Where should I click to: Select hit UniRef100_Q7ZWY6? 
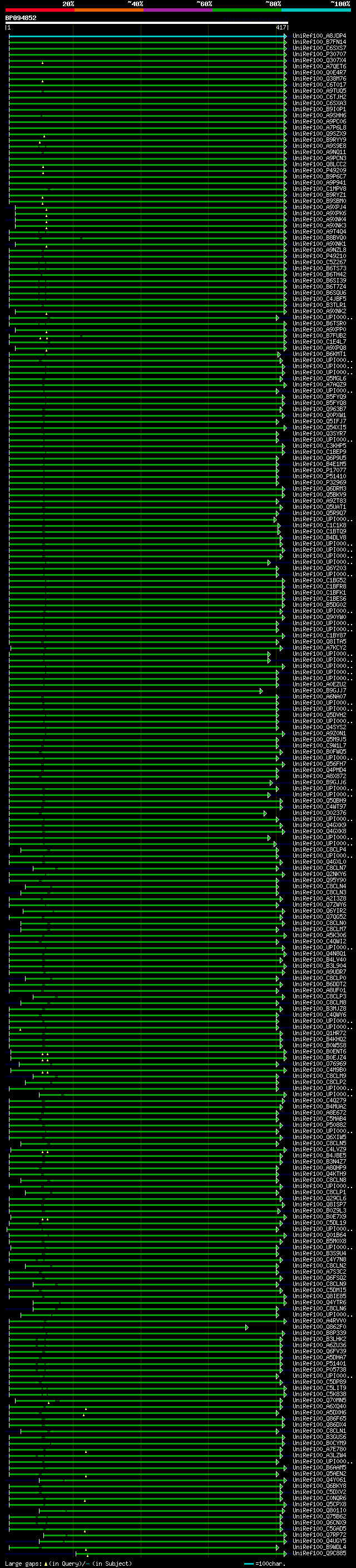click(x=319, y=904)
